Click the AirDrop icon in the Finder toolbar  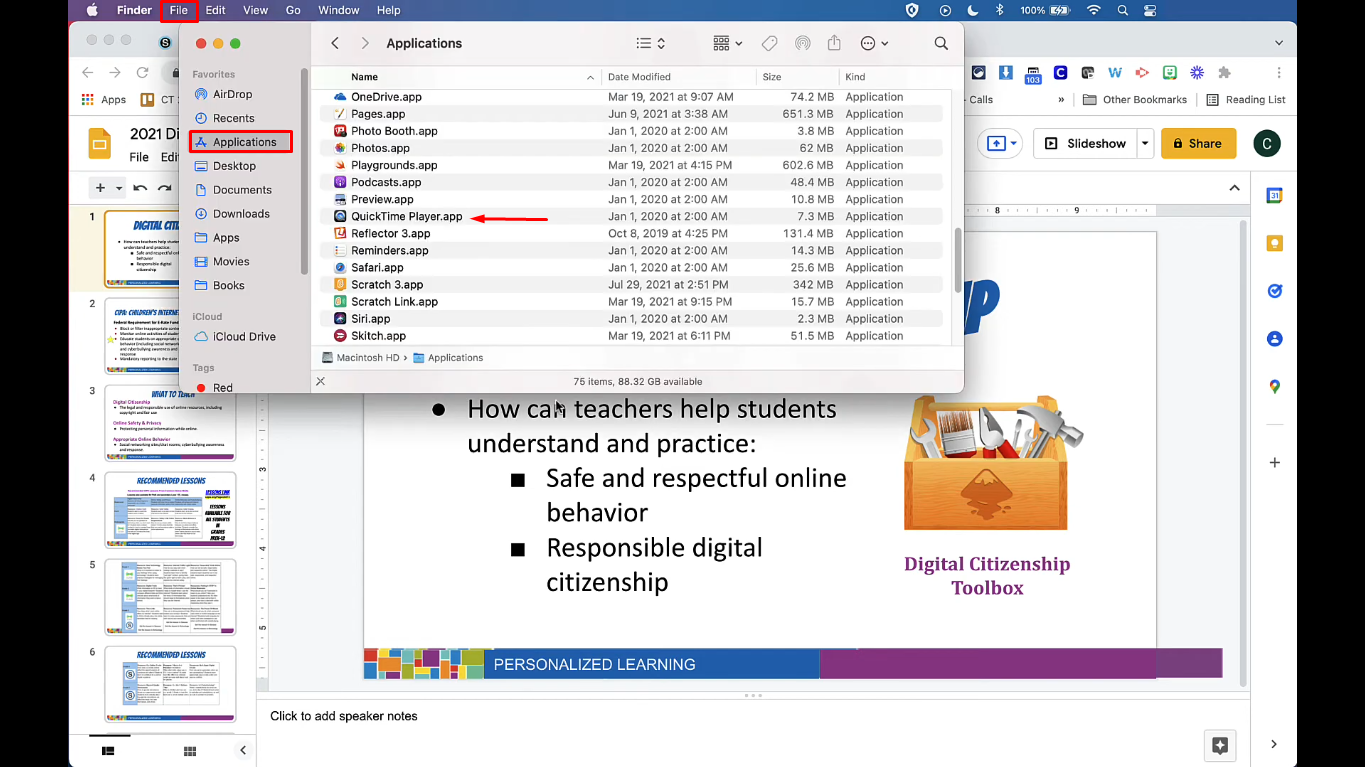click(x=802, y=43)
